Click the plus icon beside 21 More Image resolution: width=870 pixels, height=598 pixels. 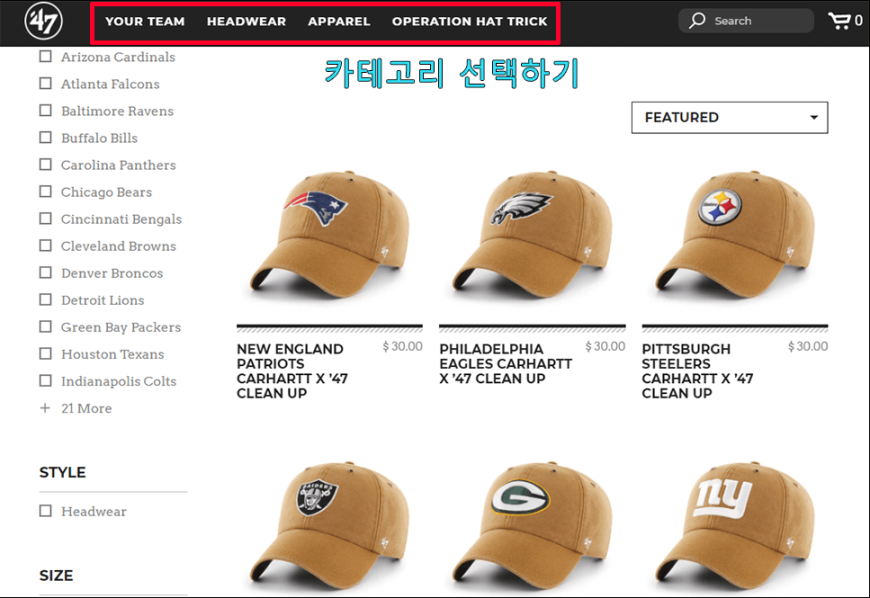click(x=45, y=408)
